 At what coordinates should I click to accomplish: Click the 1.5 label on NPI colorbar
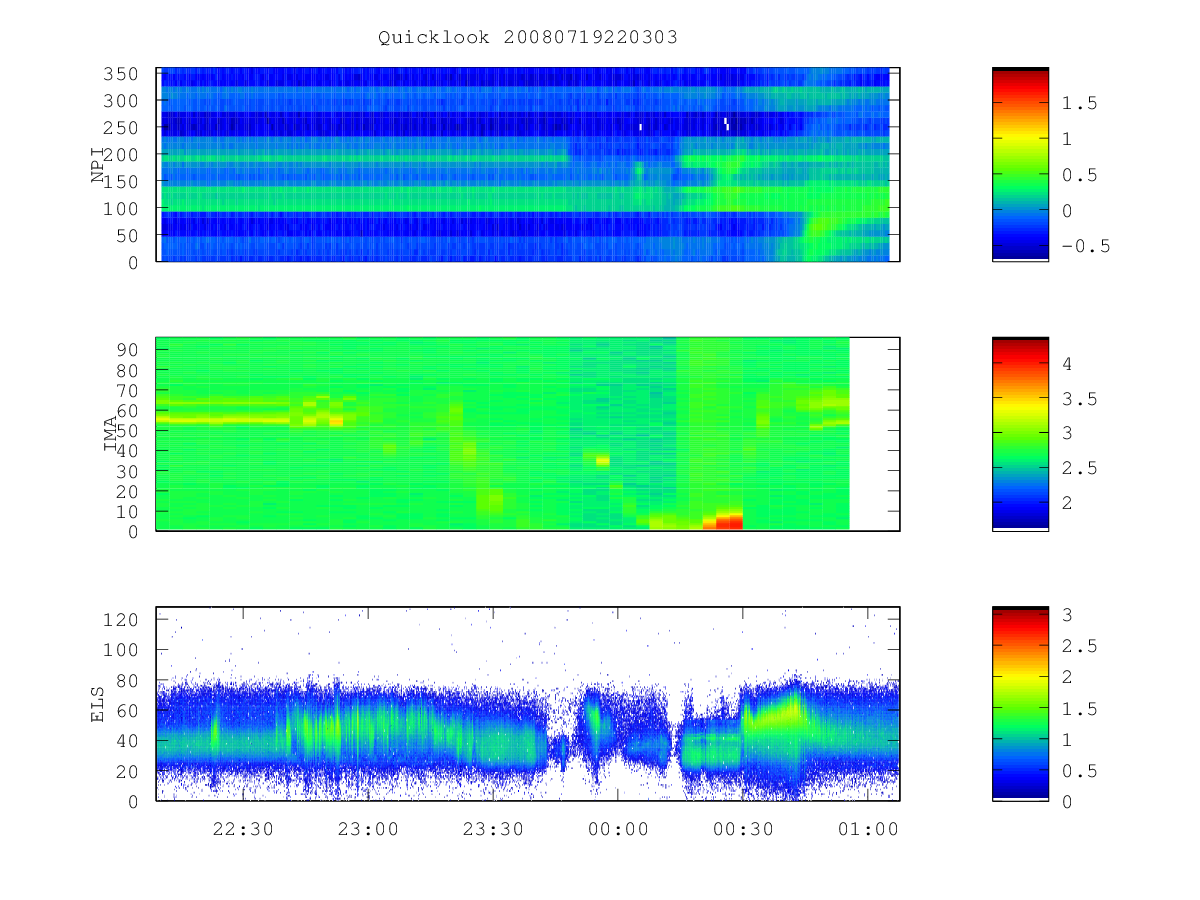point(1080,103)
